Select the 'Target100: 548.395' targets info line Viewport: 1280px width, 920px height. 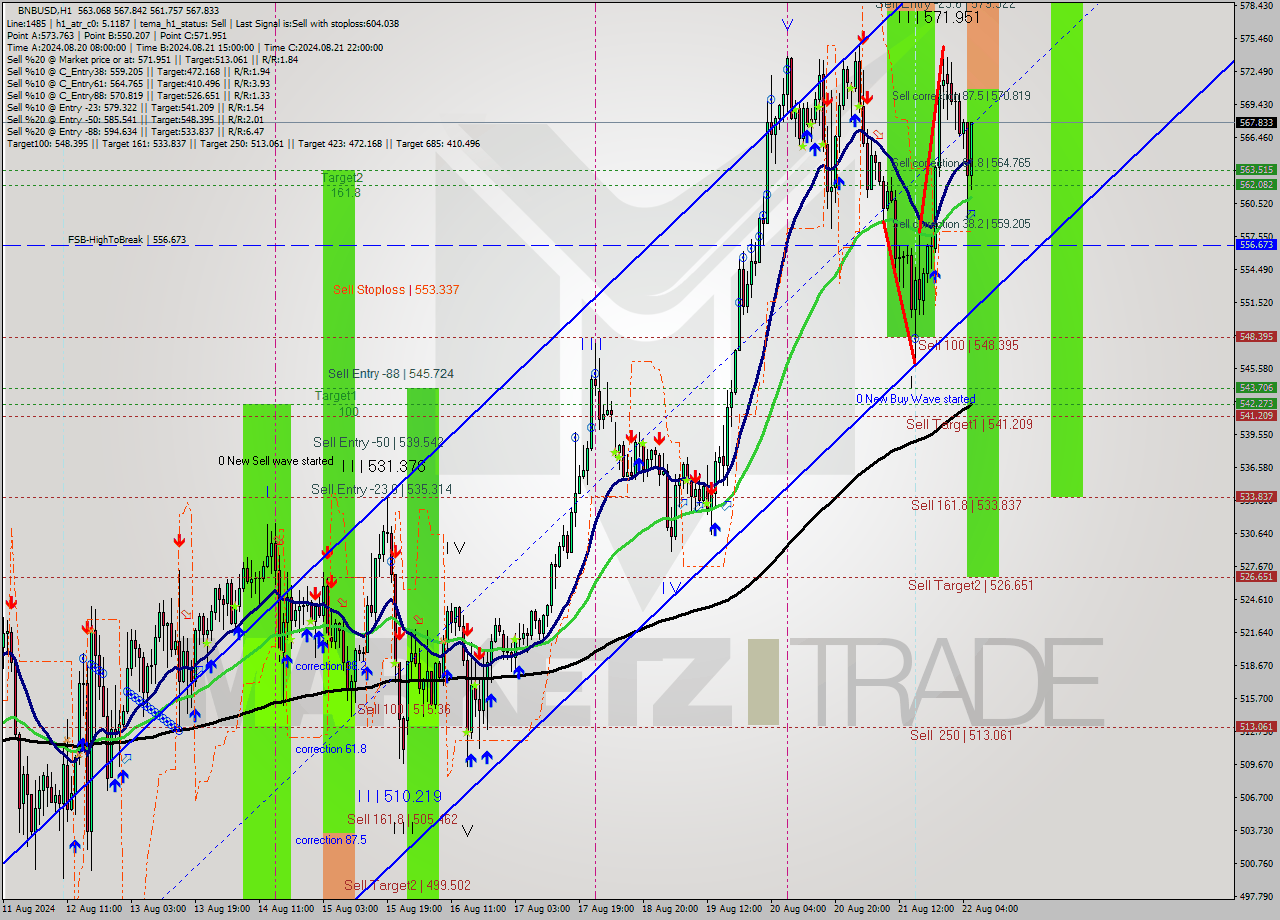[x=243, y=144]
